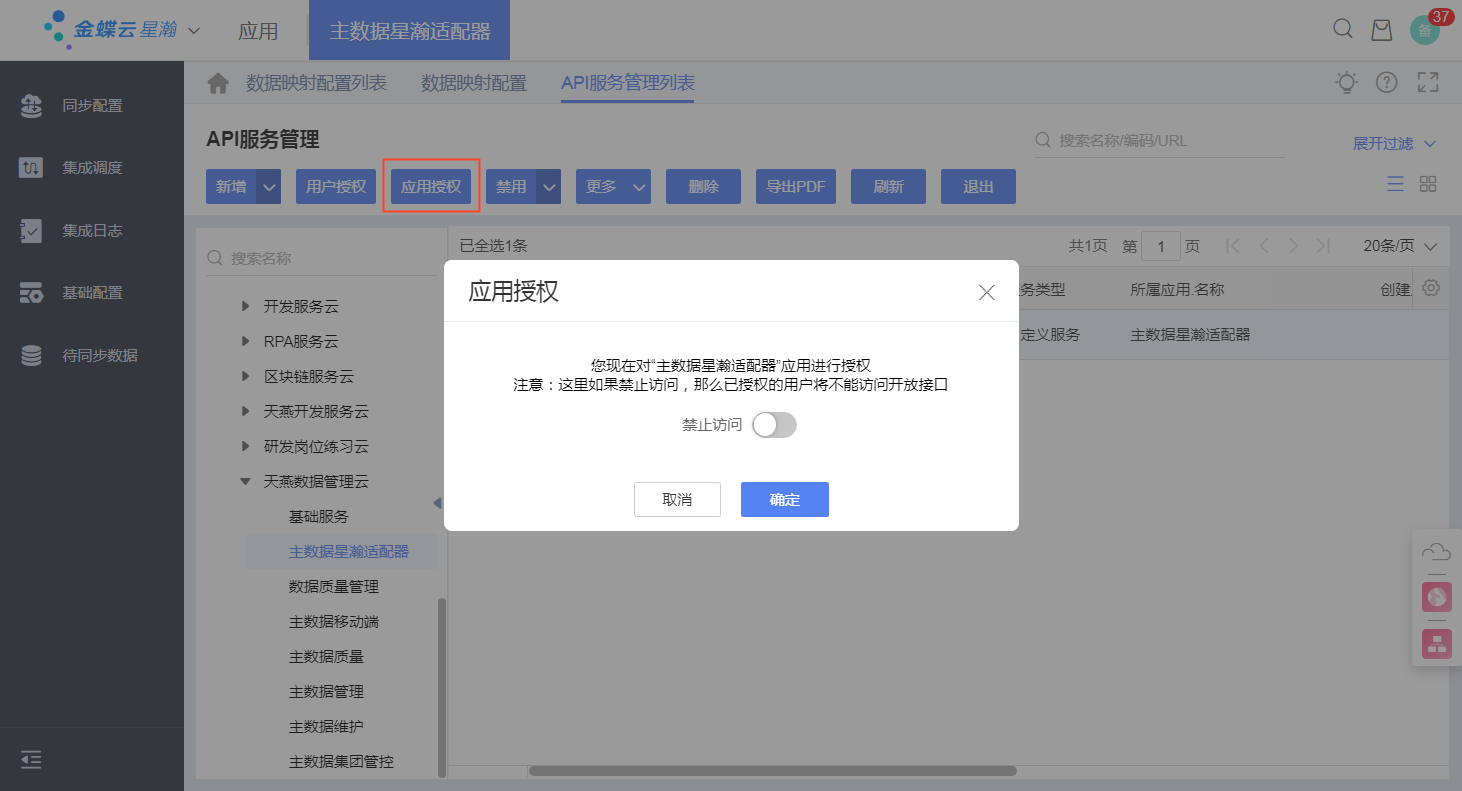1462x791 pixels.
Task: Click 确定 to confirm authorization
Action: tap(785, 500)
